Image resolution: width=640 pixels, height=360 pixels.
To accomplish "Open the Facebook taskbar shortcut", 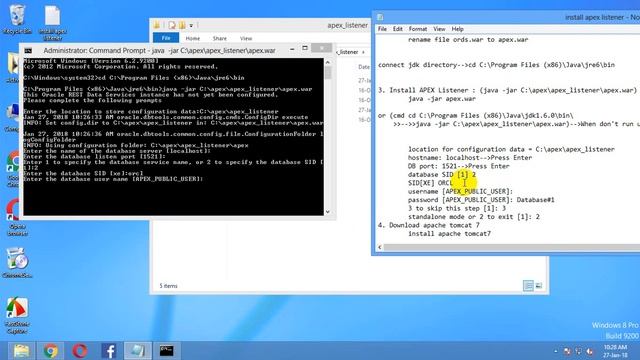I will point(109,351).
